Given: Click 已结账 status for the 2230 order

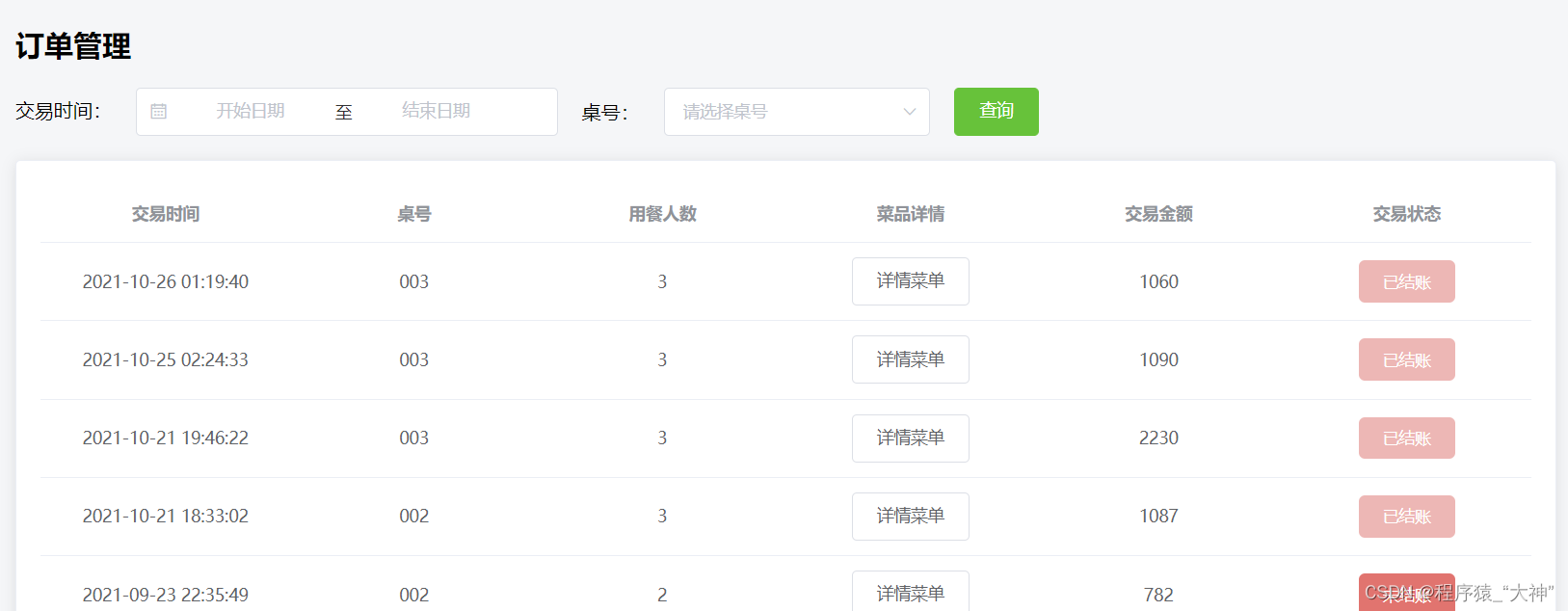Looking at the screenshot, I should click(x=1406, y=438).
